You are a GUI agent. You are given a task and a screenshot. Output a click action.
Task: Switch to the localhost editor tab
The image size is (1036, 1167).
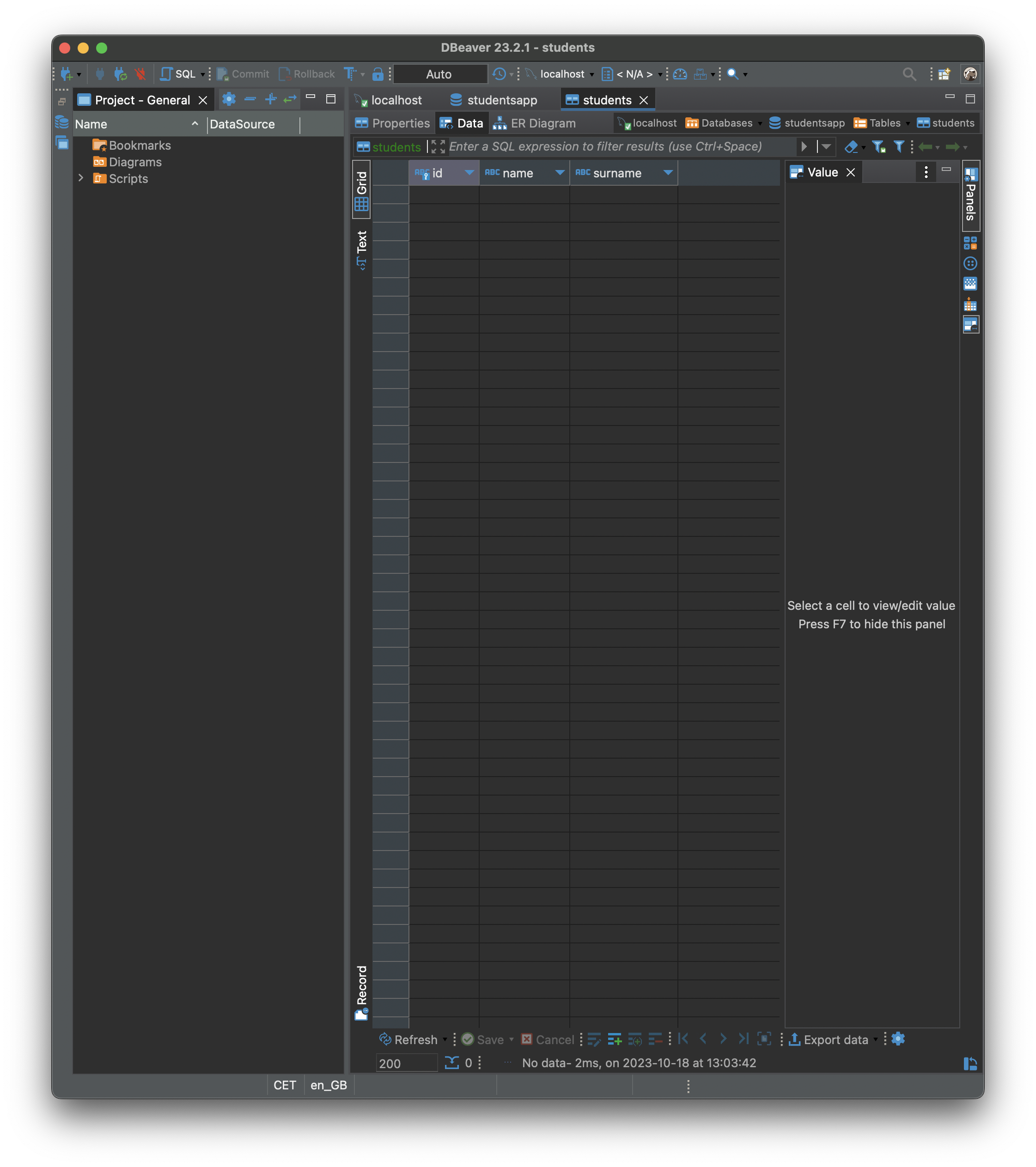(388, 100)
